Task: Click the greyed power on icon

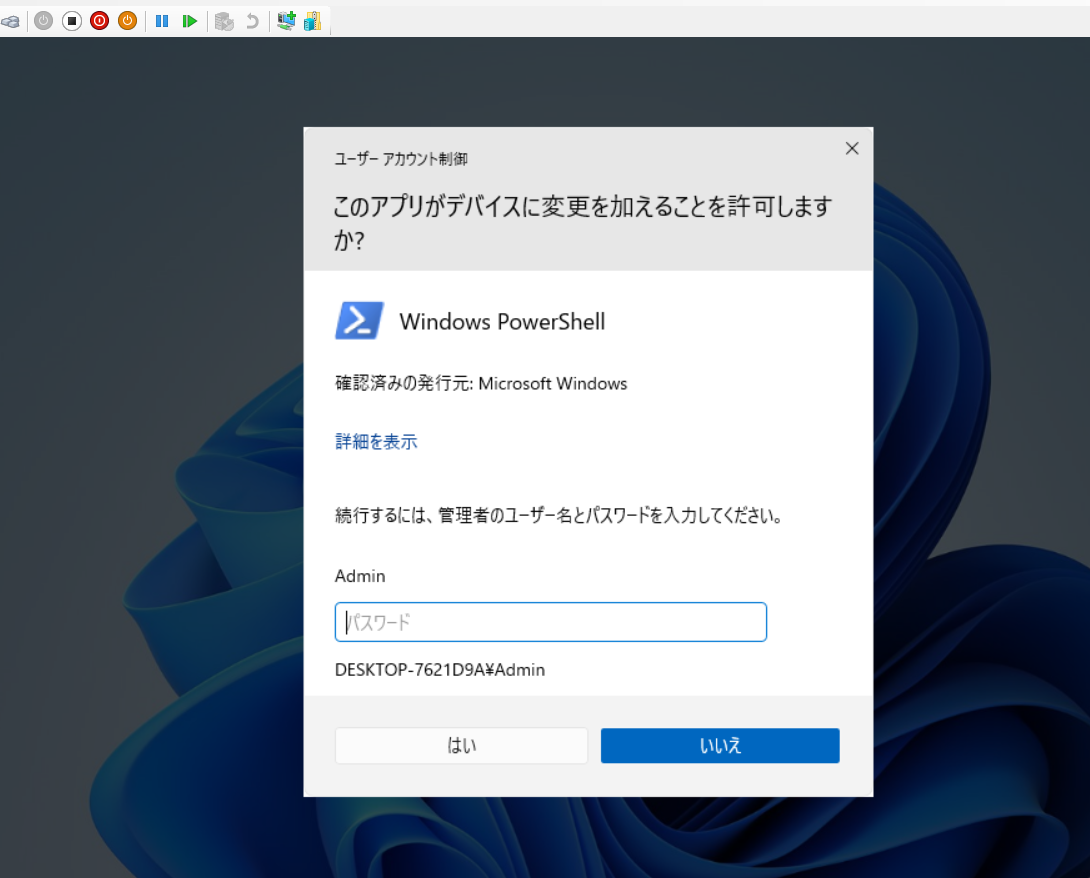Action: (42, 20)
